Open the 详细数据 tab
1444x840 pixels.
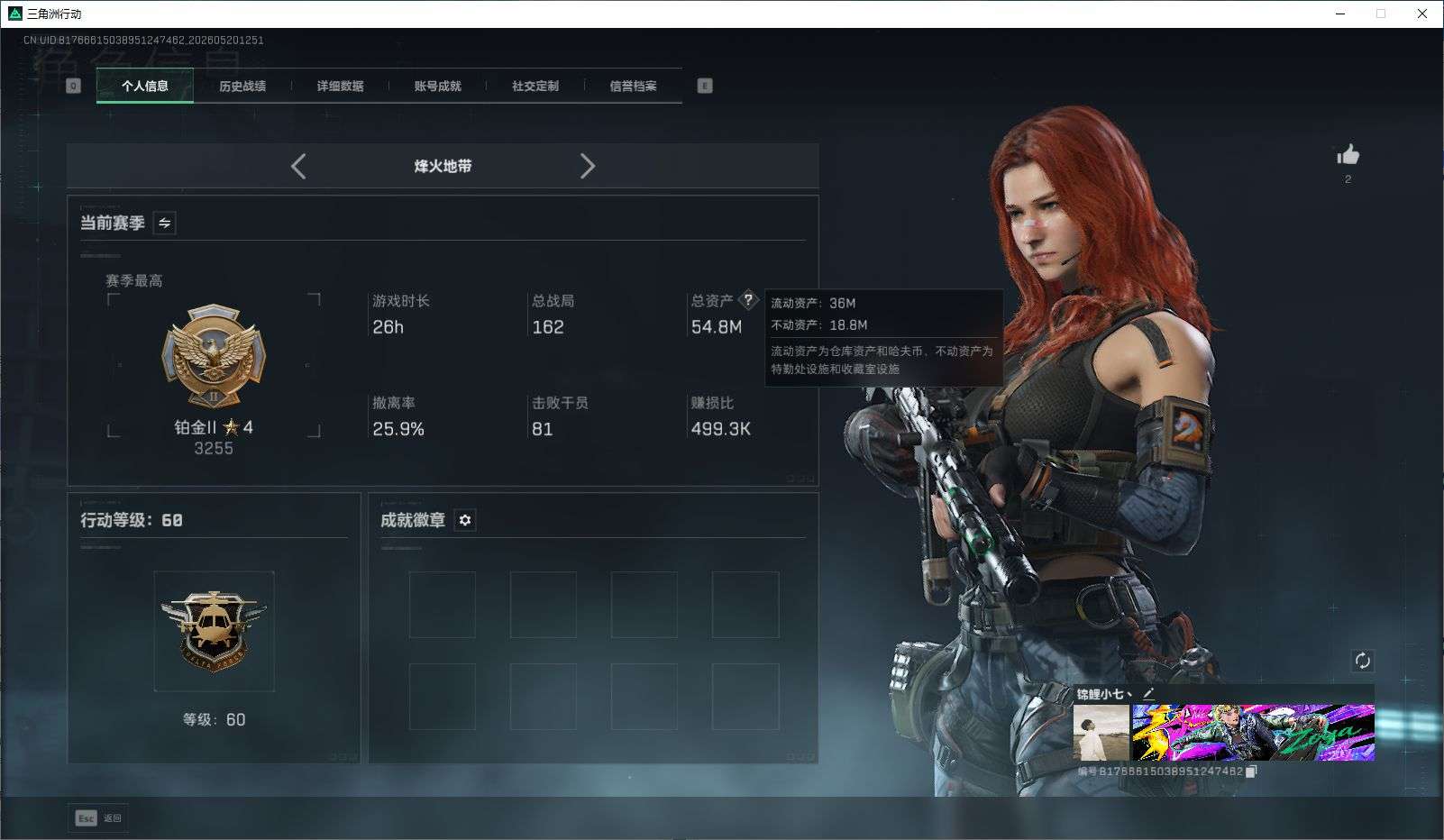coord(340,86)
